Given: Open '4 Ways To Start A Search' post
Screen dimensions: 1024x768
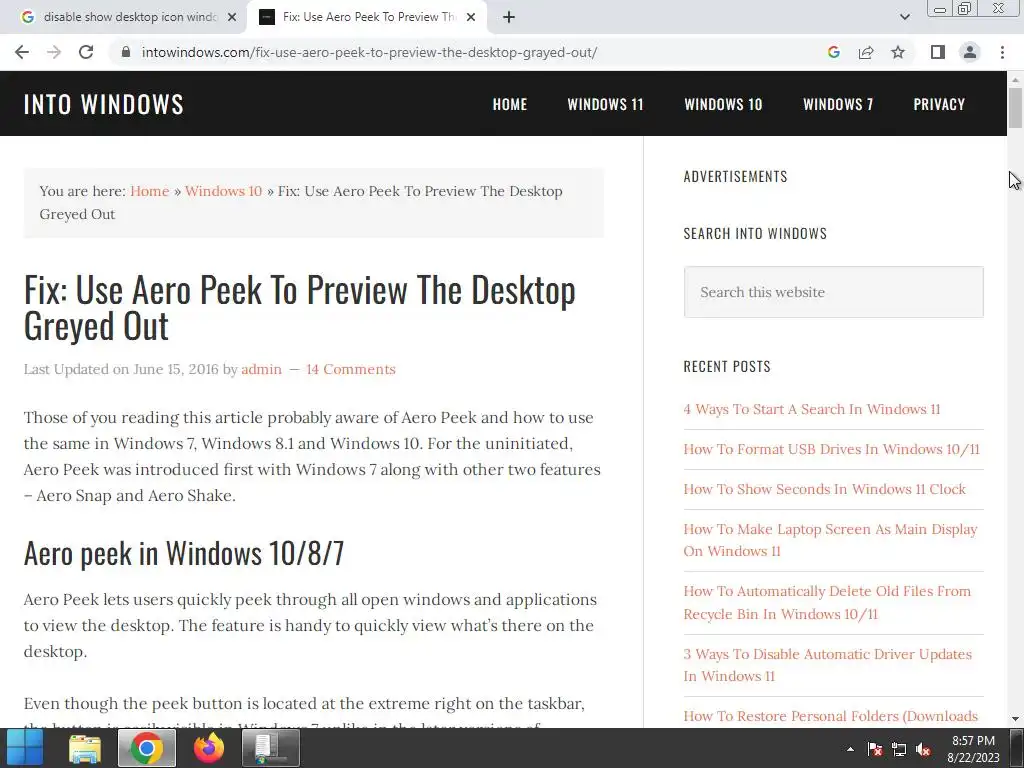Looking at the screenshot, I should pos(812,409).
